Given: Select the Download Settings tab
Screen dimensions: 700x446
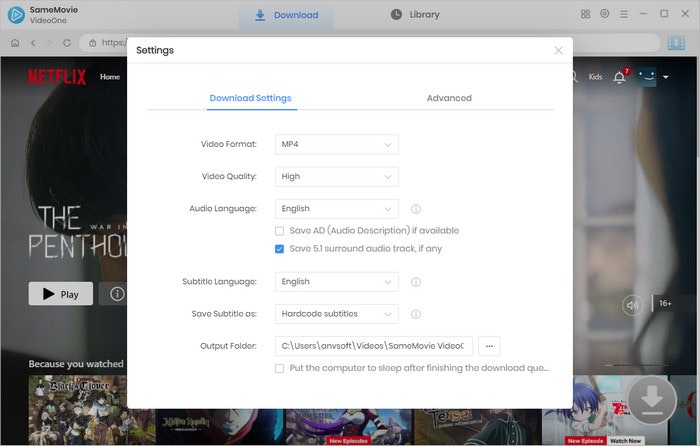Looking at the screenshot, I should [250, 98].
